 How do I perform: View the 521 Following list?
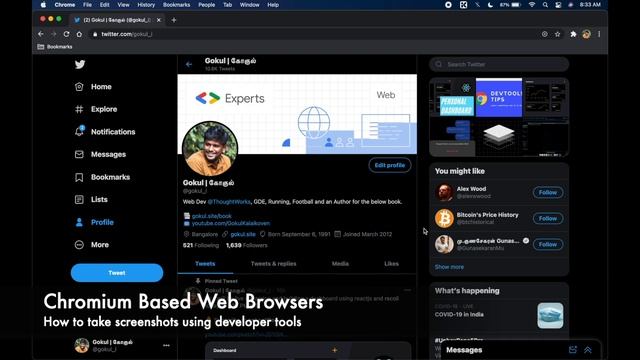tap(201, 245)
